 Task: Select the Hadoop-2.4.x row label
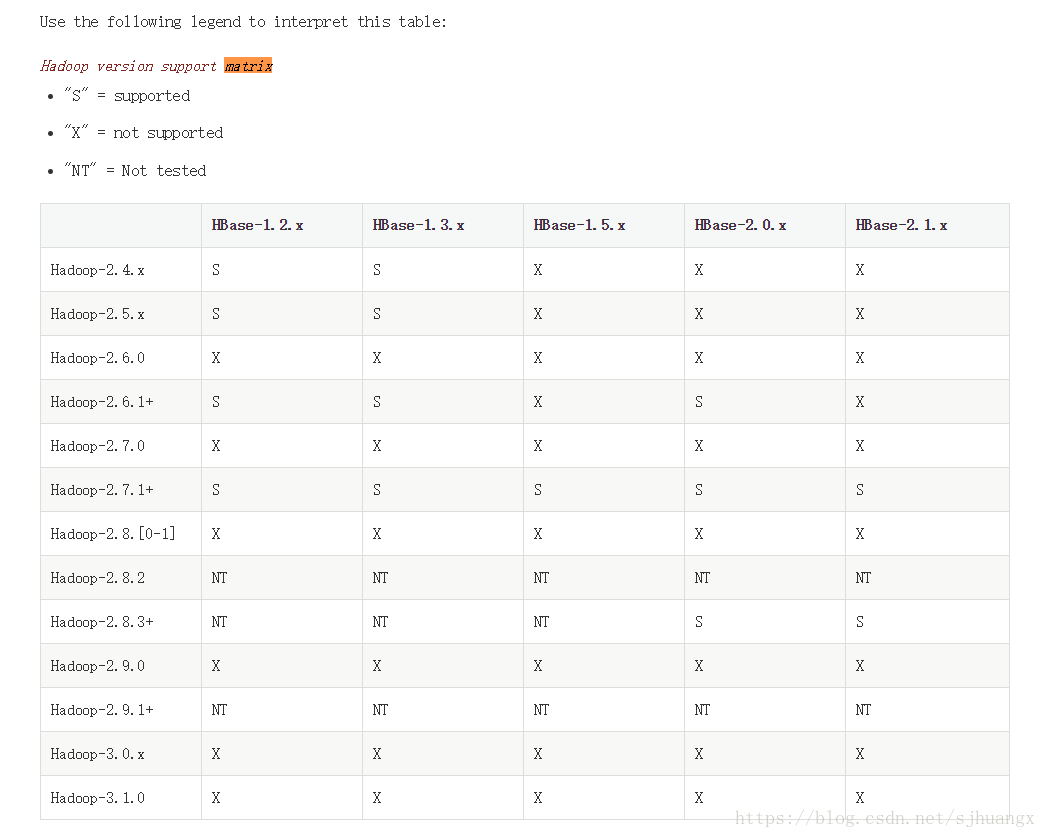(97, 270)
